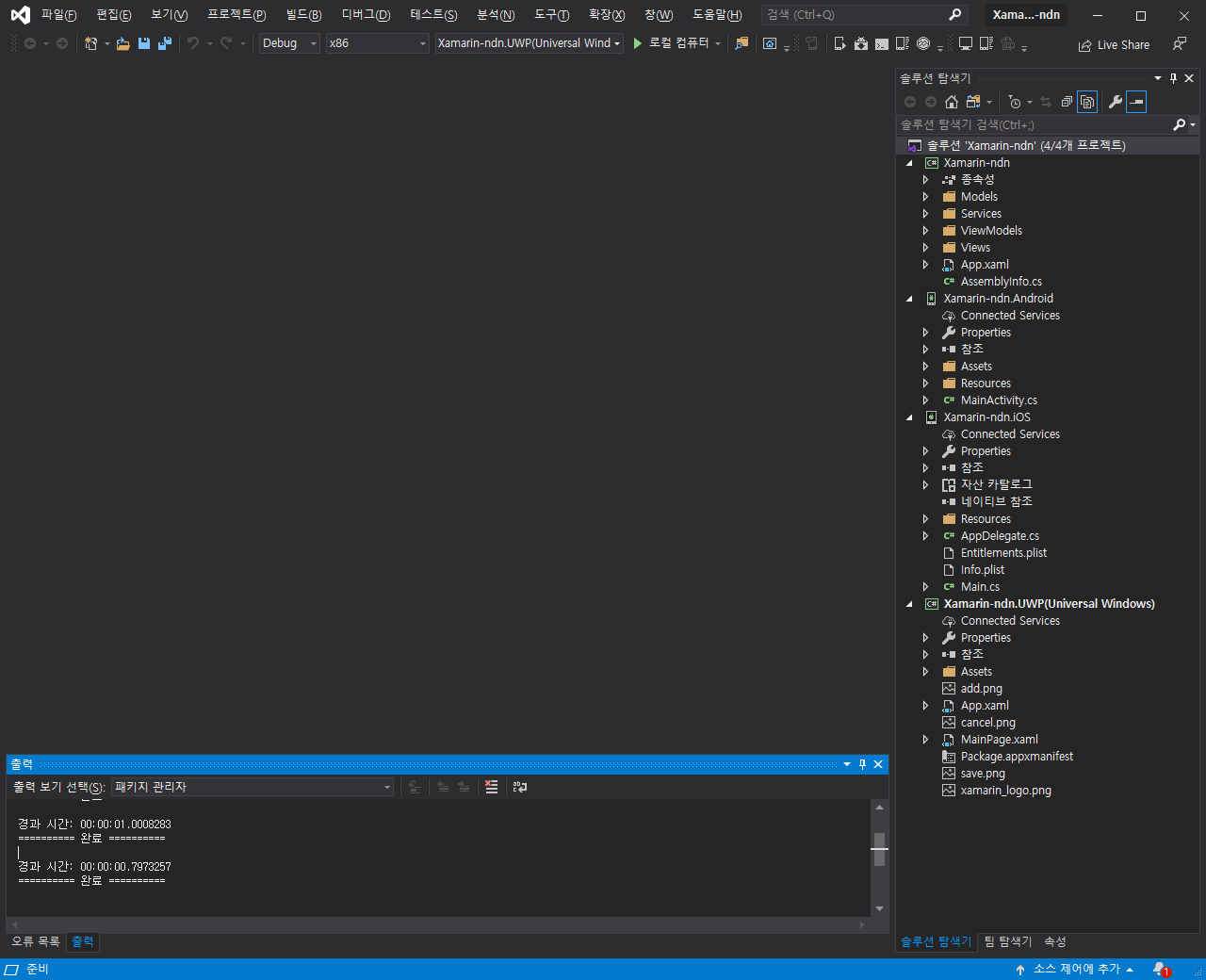This screenshot has height=980, width=1206.
Task: Click the Pair to Mac monitor icon
Action: pyautogui.click(x=966, y=43)
